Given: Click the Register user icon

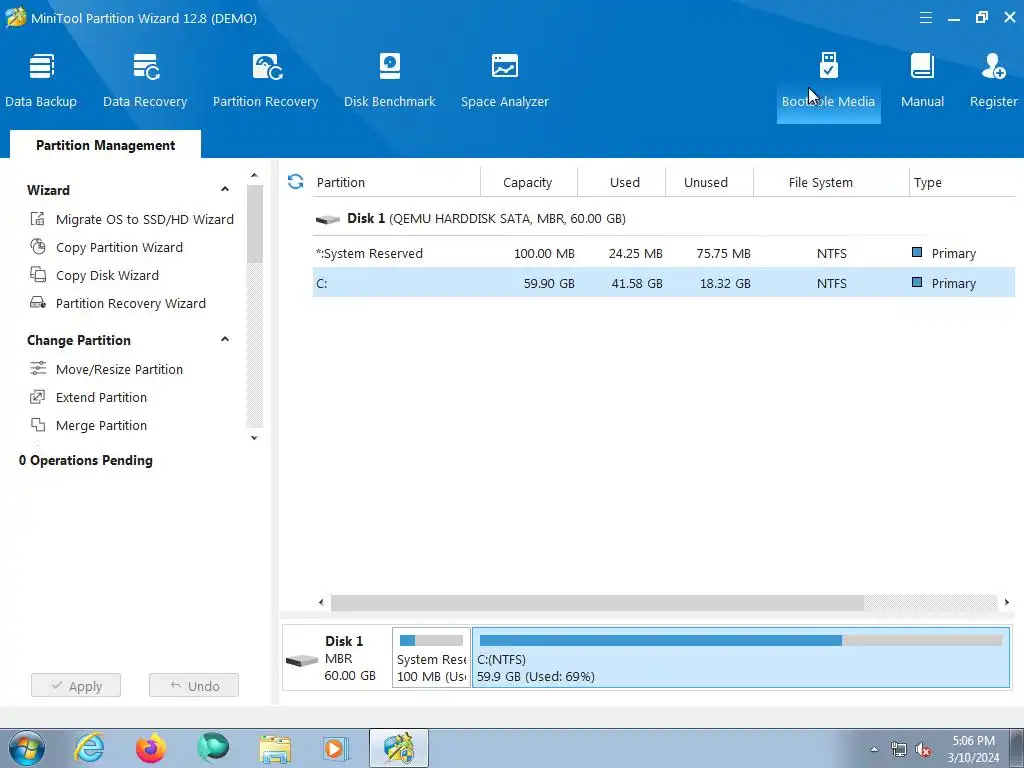Looking at the screenshot, I should click(993, 66).
